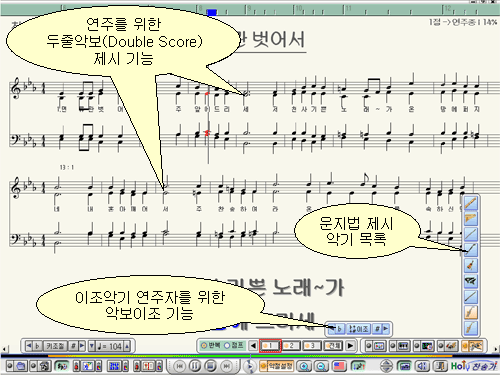Toggle the LED beside the keyboard view icon
The image size is (500, 375).
point(369,346)
